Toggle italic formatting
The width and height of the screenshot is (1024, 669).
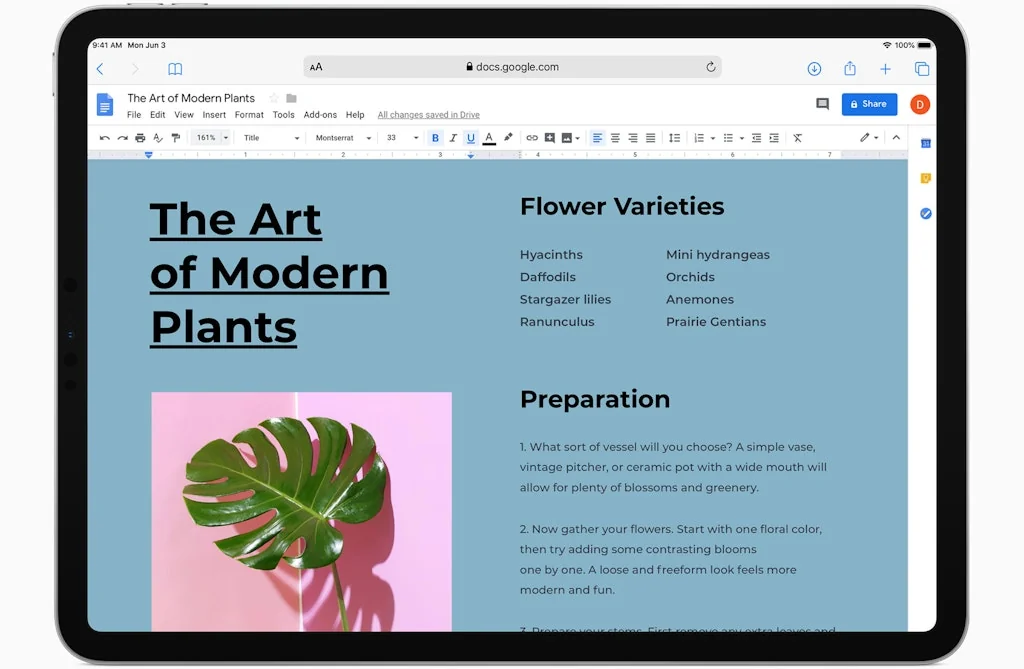coord(453,137)
